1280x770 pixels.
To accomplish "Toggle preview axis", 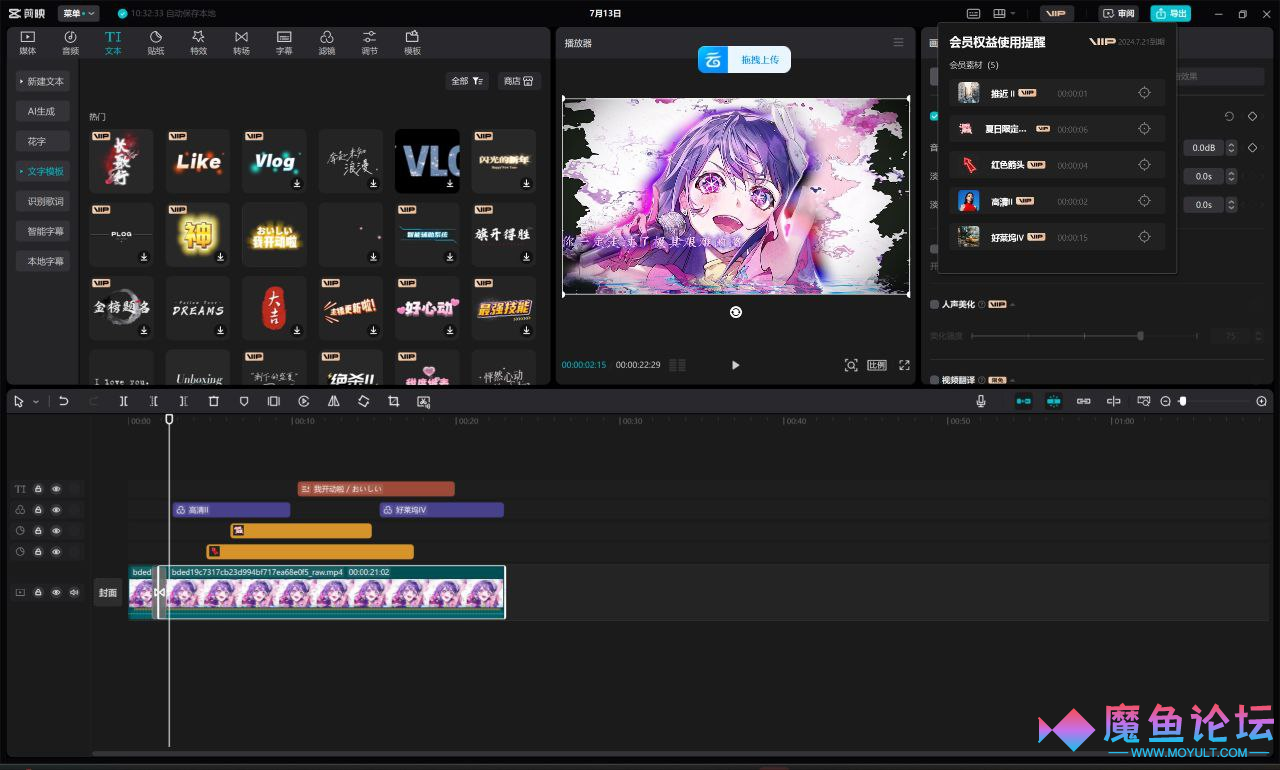I will [1113, 401].
